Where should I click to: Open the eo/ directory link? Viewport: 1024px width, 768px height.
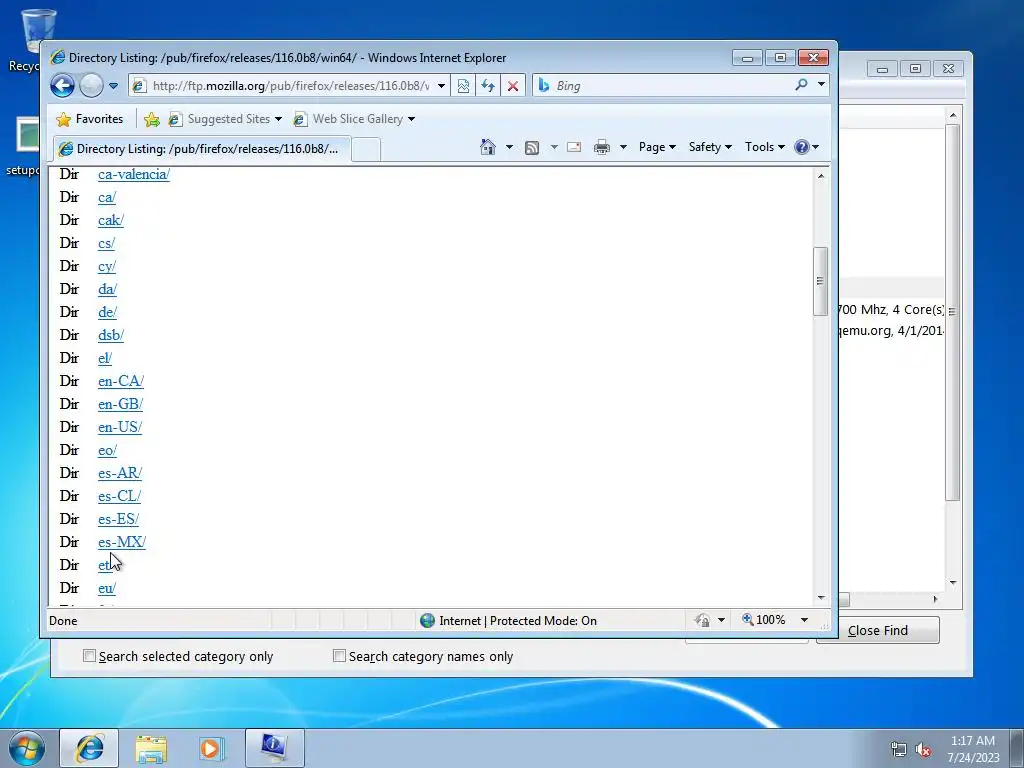(107, 450)
